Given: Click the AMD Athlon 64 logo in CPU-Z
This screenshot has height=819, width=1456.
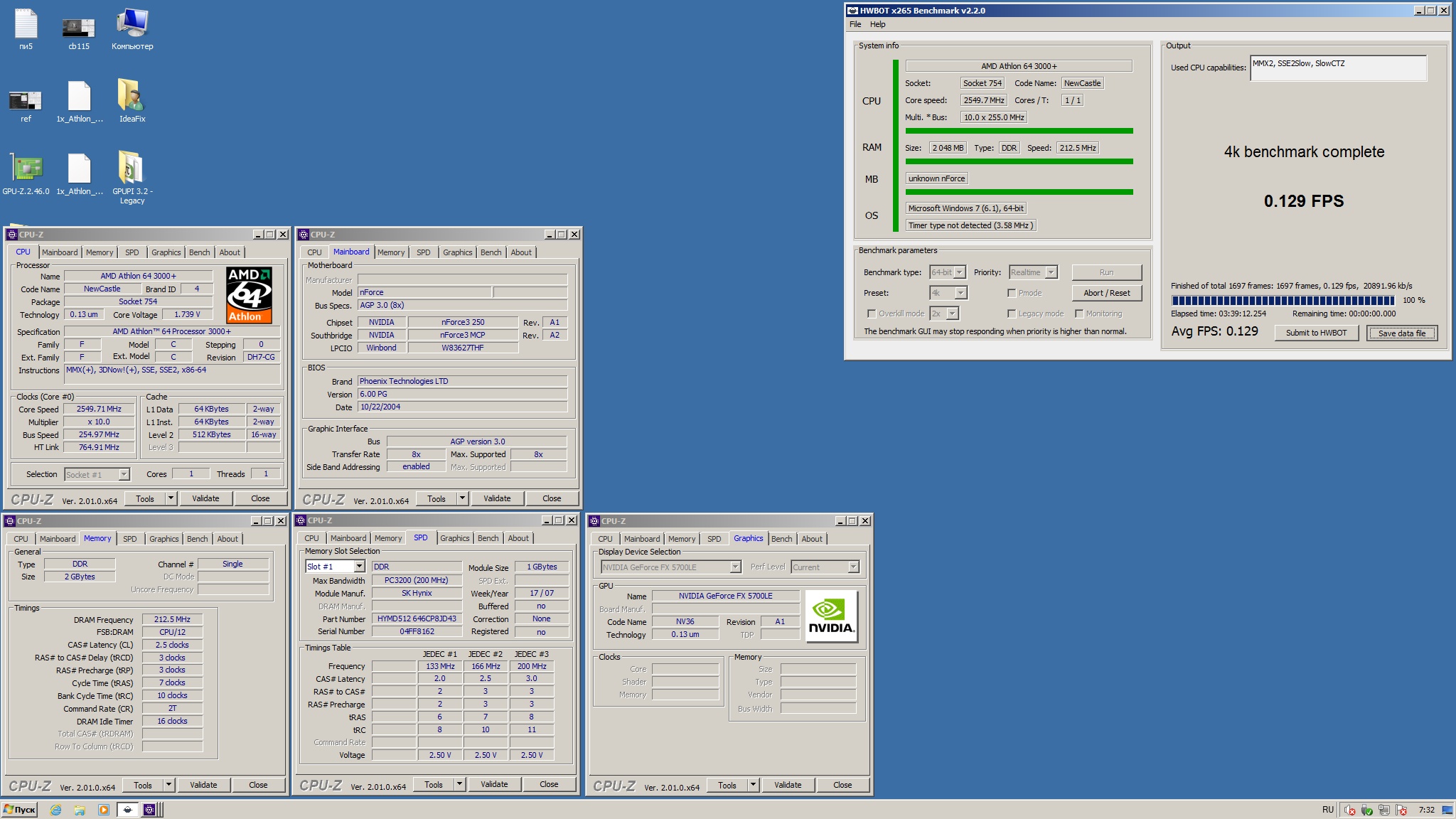Looking at the screenshot, I should [x=249, y=294].
